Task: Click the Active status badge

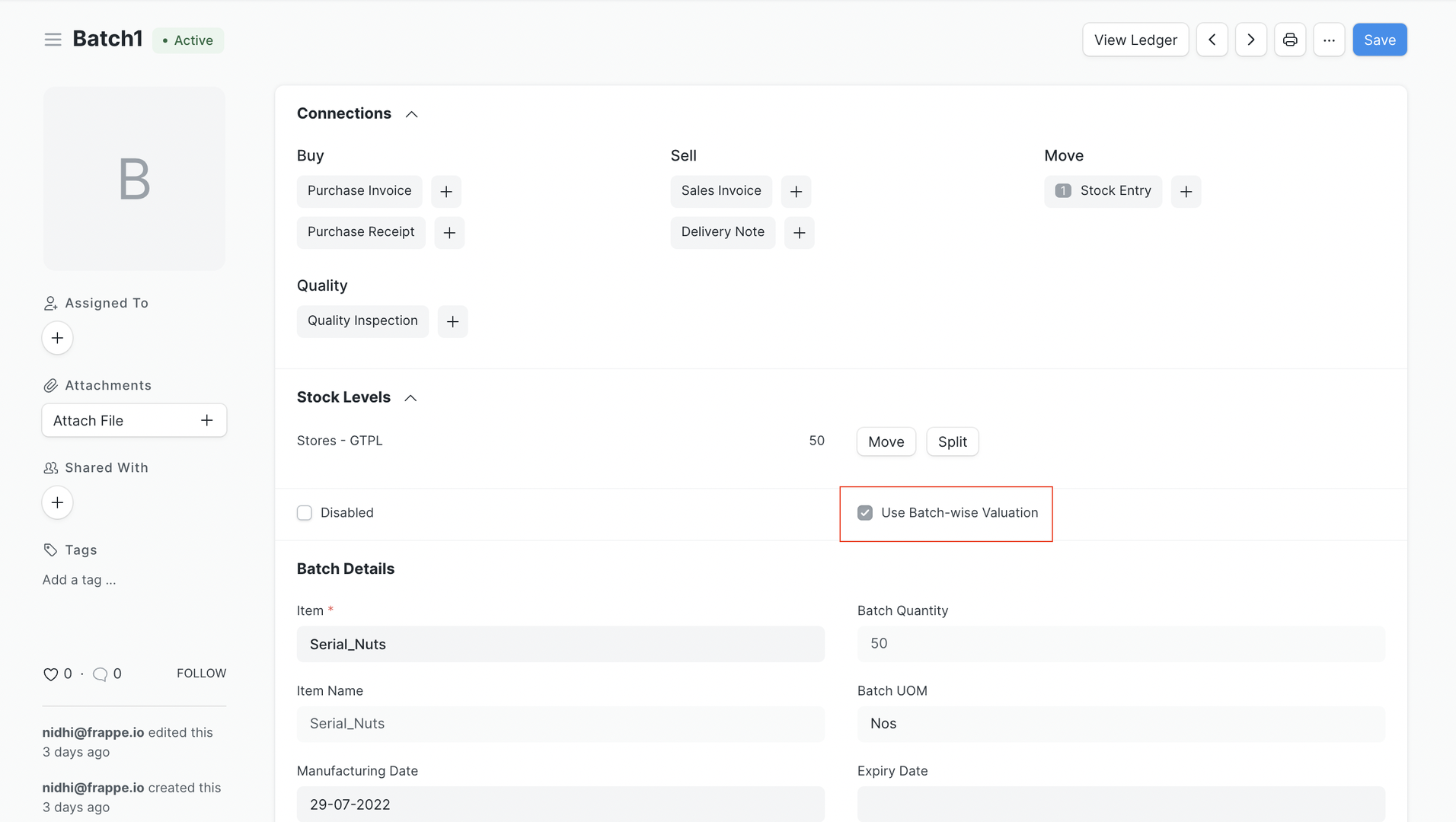Action: point(188,40)
